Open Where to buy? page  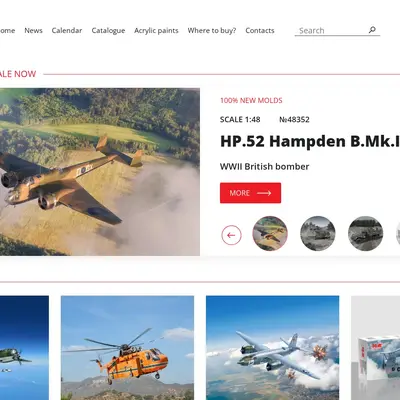tap(212, 30)
